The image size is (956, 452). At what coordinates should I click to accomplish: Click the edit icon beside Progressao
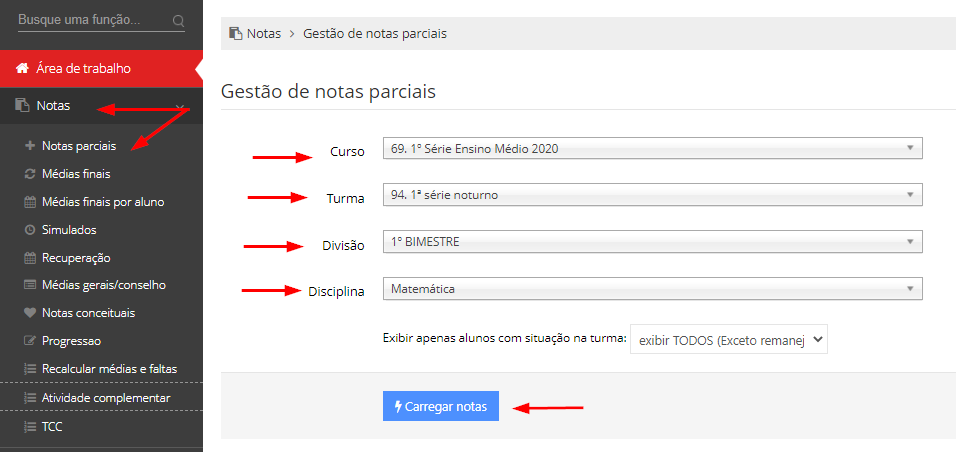click(29, 341)
